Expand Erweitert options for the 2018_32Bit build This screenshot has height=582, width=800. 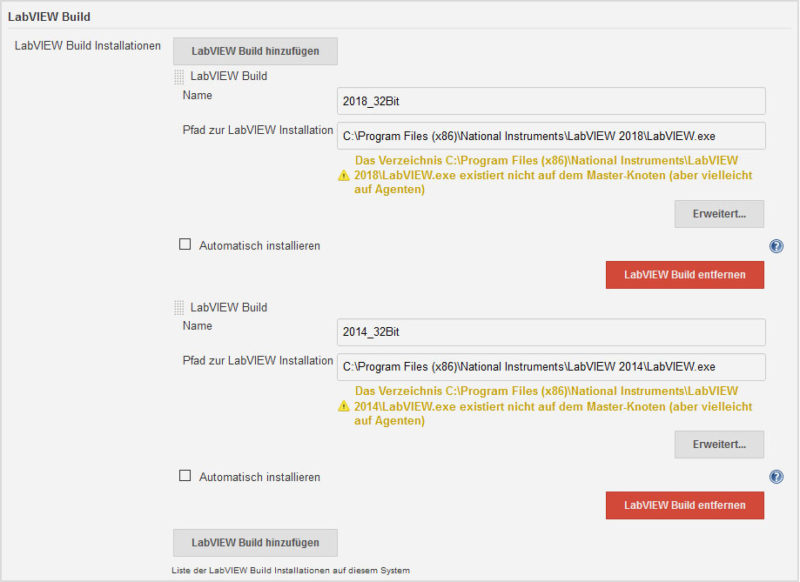tap(719, 214)
